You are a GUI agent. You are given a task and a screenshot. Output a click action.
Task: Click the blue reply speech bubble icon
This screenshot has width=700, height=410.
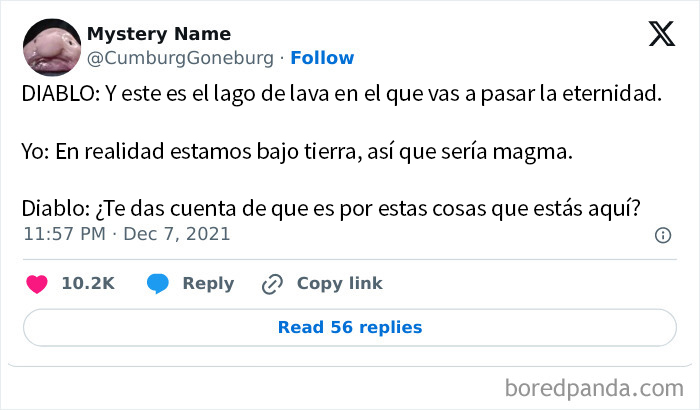158,284
